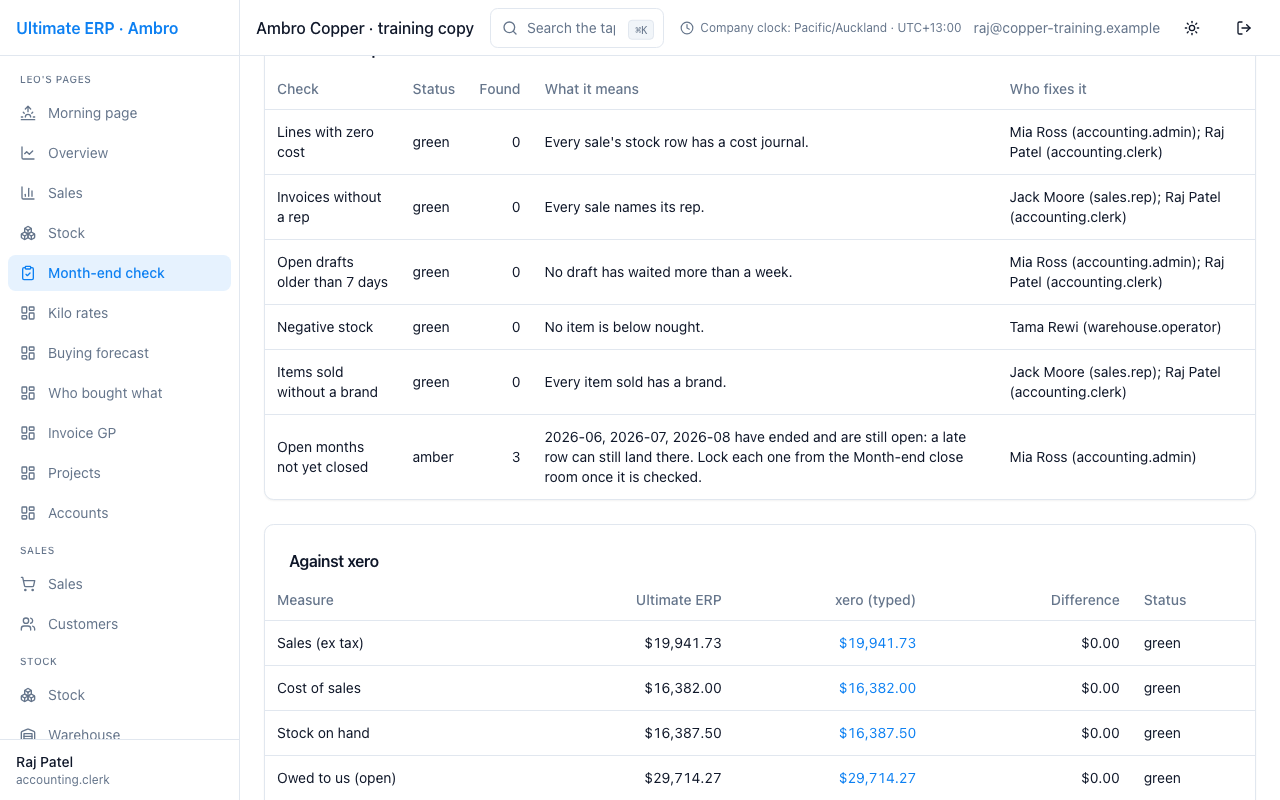Open Who bought what page

(119, 393)
